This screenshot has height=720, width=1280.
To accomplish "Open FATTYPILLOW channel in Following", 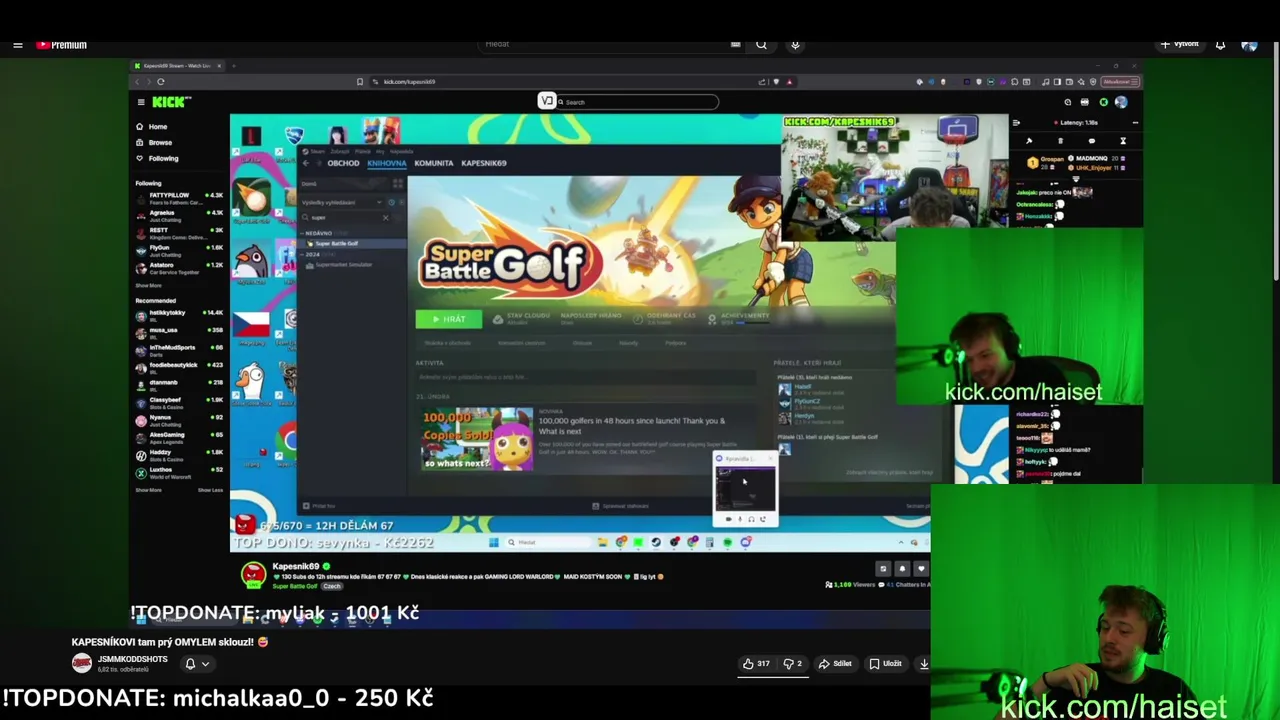I will 180,197.
